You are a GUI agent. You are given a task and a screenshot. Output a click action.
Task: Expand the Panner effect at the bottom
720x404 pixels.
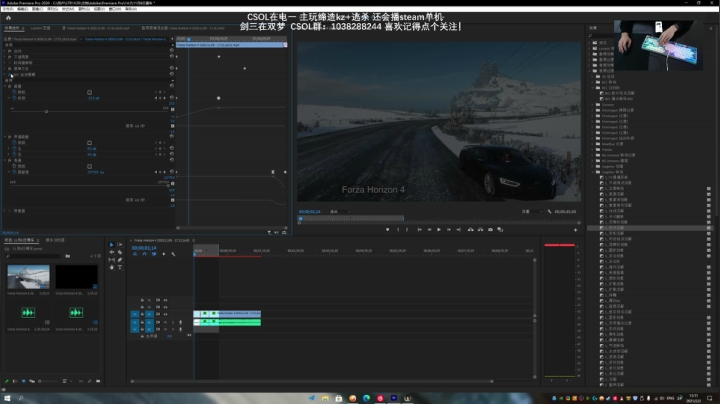[5, 211]
